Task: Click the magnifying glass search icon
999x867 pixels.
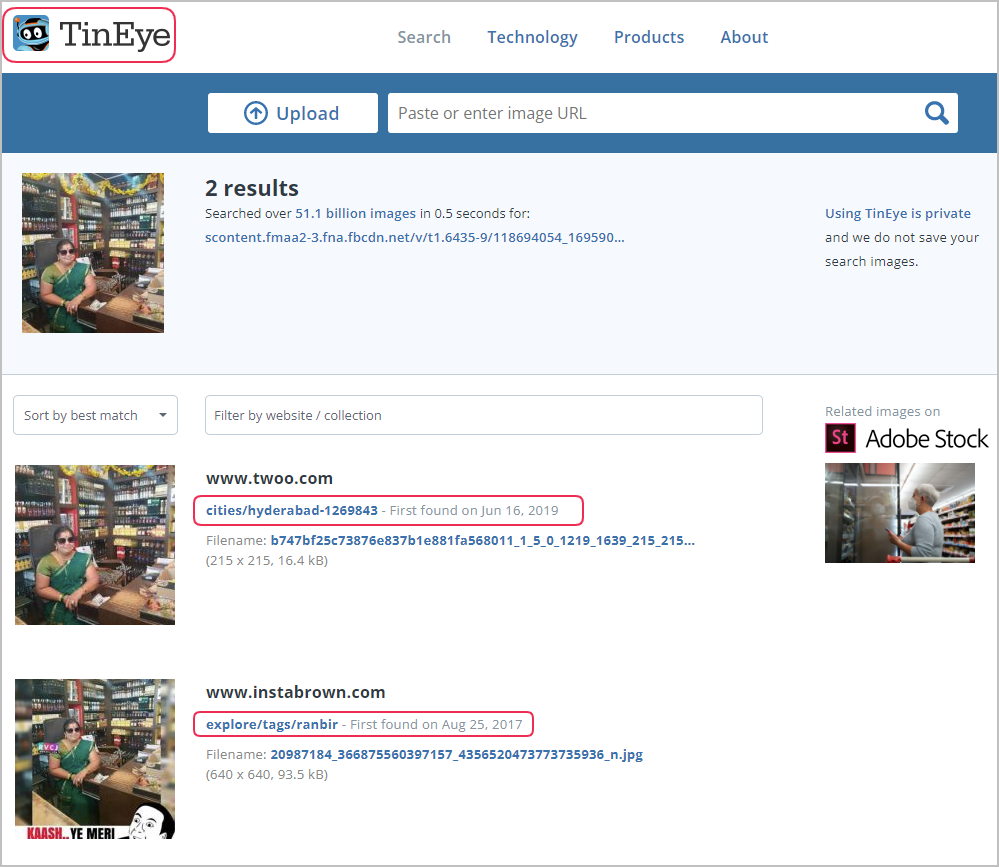Action: click(936, 113)
